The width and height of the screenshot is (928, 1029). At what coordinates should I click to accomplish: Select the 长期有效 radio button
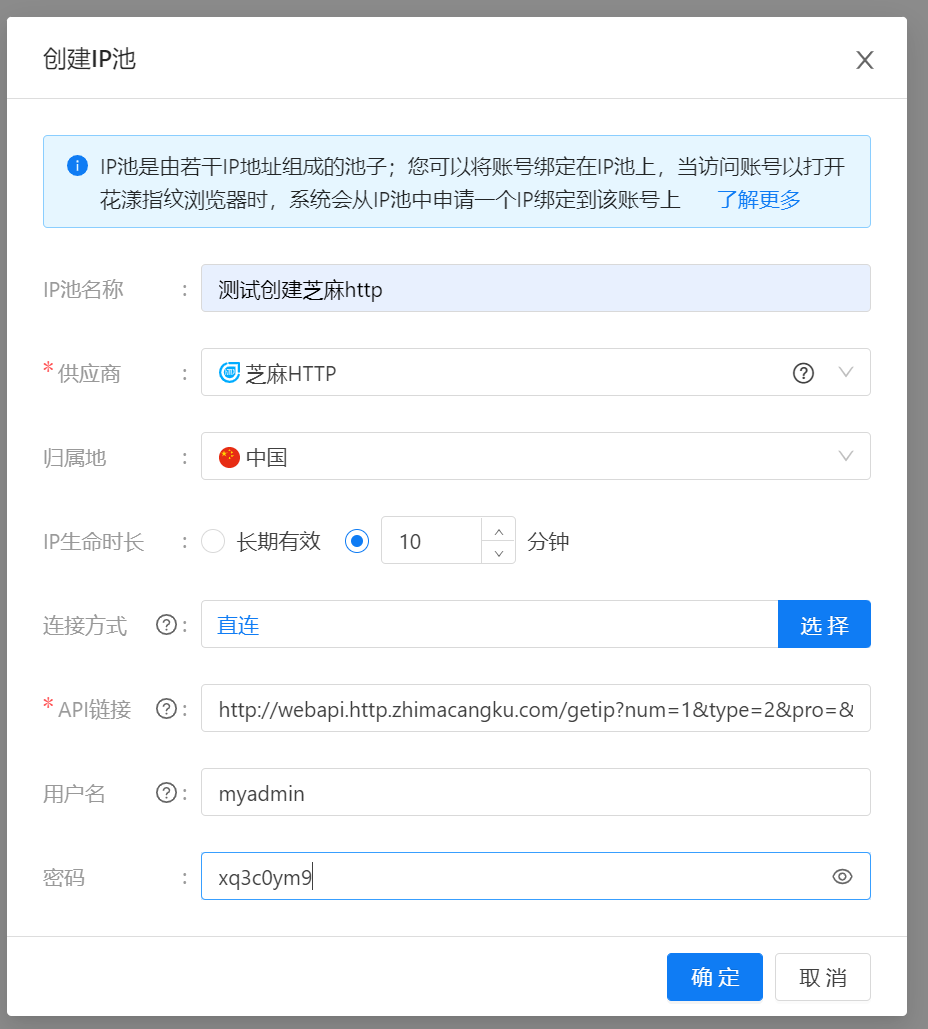213,541
